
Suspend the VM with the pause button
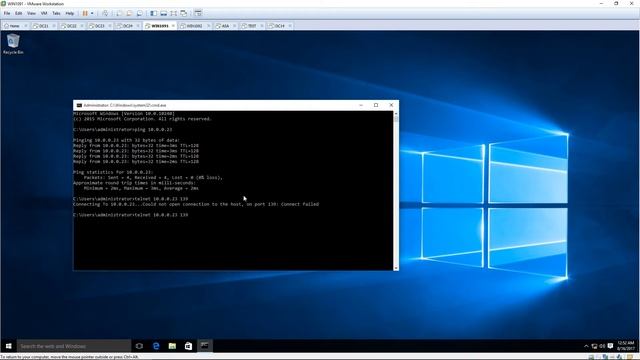click(85, 13)
